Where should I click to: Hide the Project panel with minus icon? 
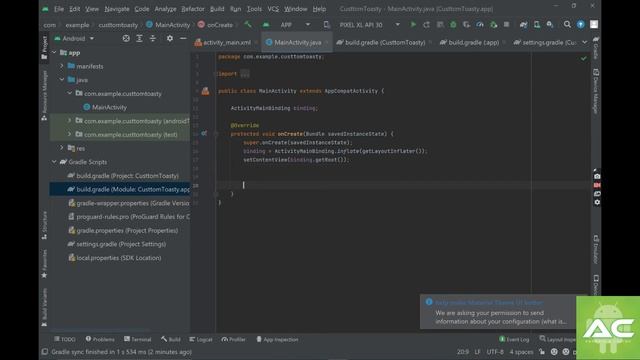click(x=183, y=38)
